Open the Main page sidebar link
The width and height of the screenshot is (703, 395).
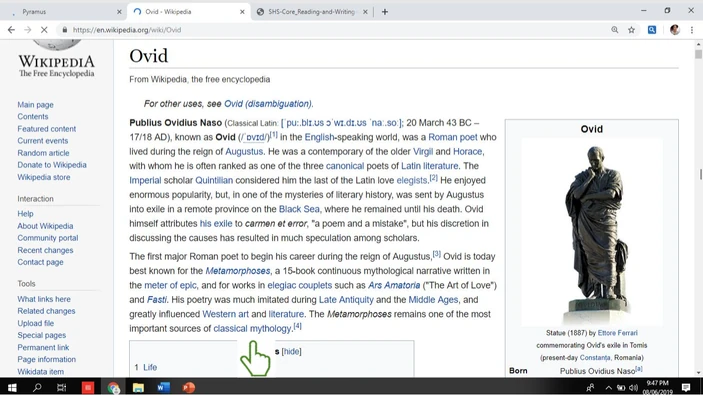(x=35, y=104)
